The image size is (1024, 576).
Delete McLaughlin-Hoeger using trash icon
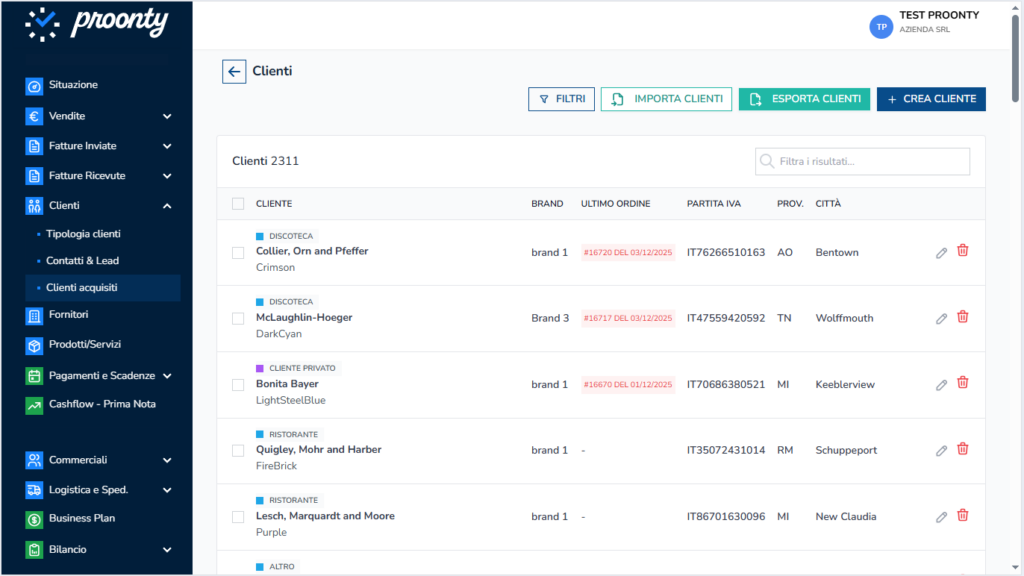click(x=963, y=317)
